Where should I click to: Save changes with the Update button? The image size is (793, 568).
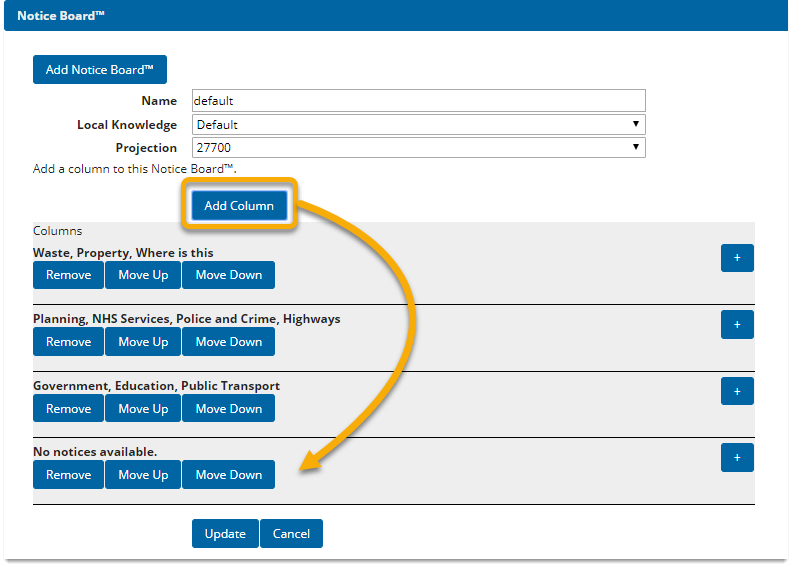225,534
